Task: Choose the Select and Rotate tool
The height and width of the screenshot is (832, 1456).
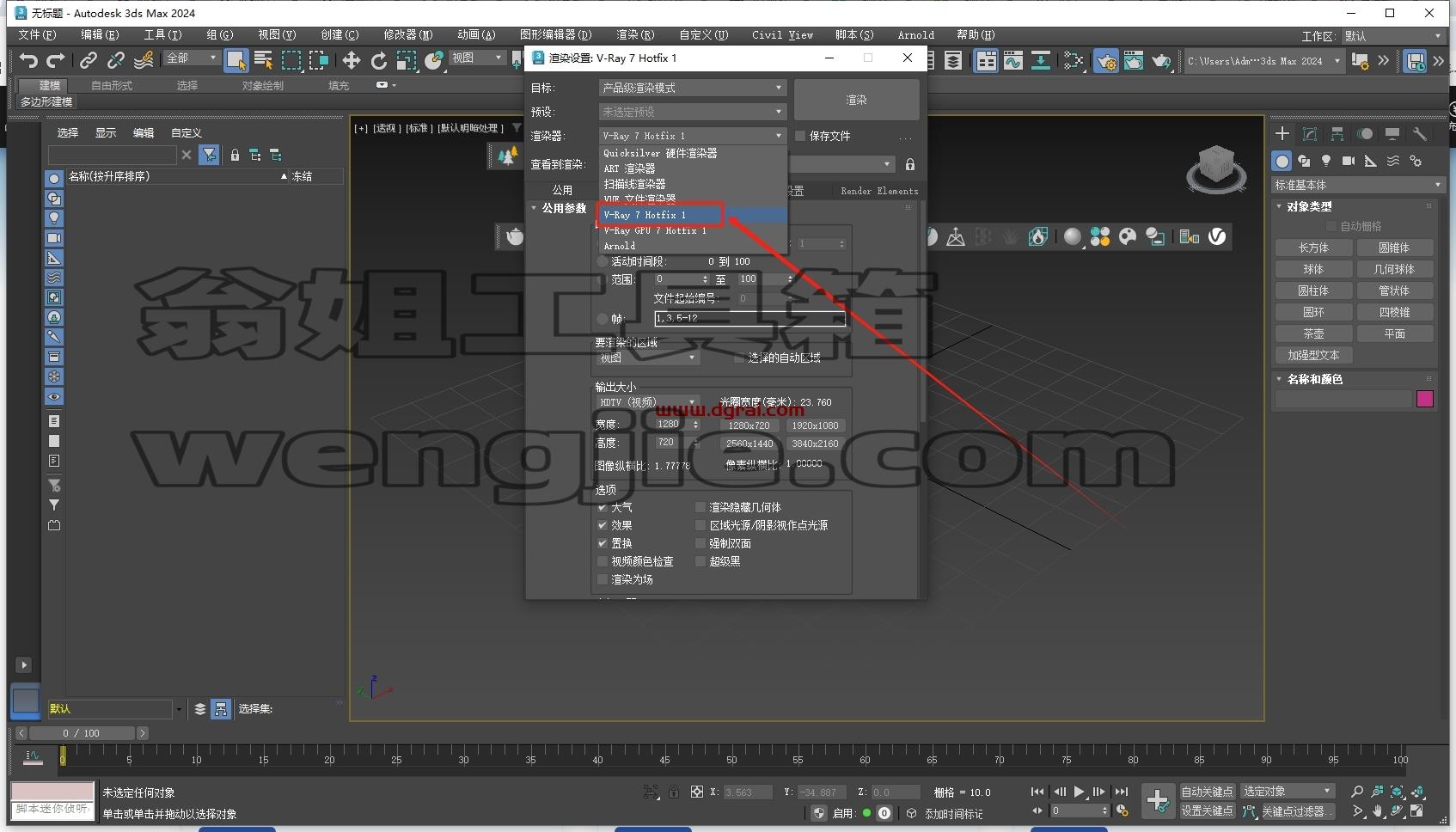Action: 379,60
